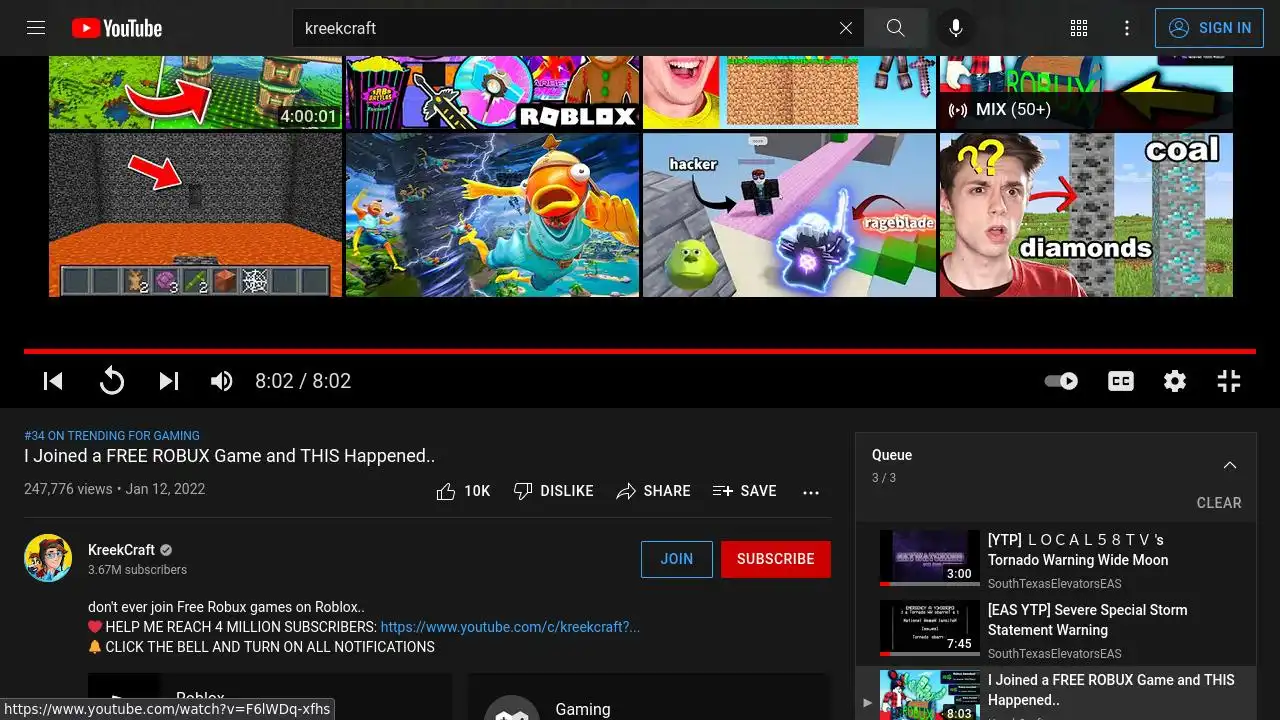Click the video title I Joined a FREE ROBUX Game
1280x720 pixels.
[230, 456]
